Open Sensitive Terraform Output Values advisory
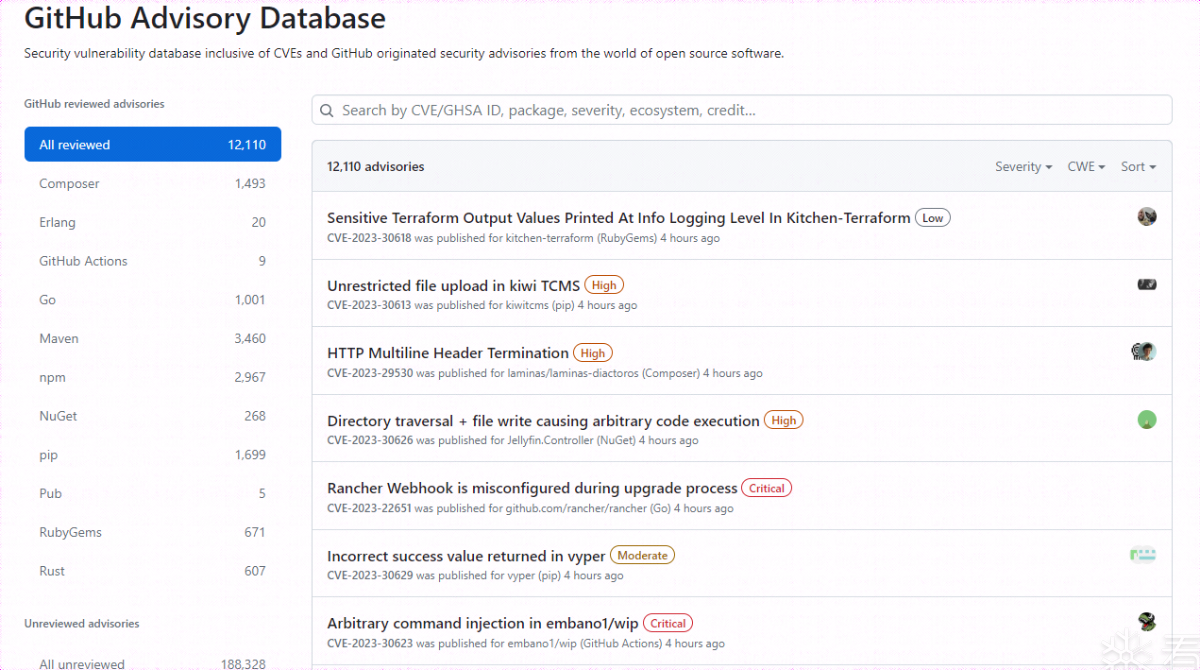This screenshot has height=670, width=1200. point(619,217)
